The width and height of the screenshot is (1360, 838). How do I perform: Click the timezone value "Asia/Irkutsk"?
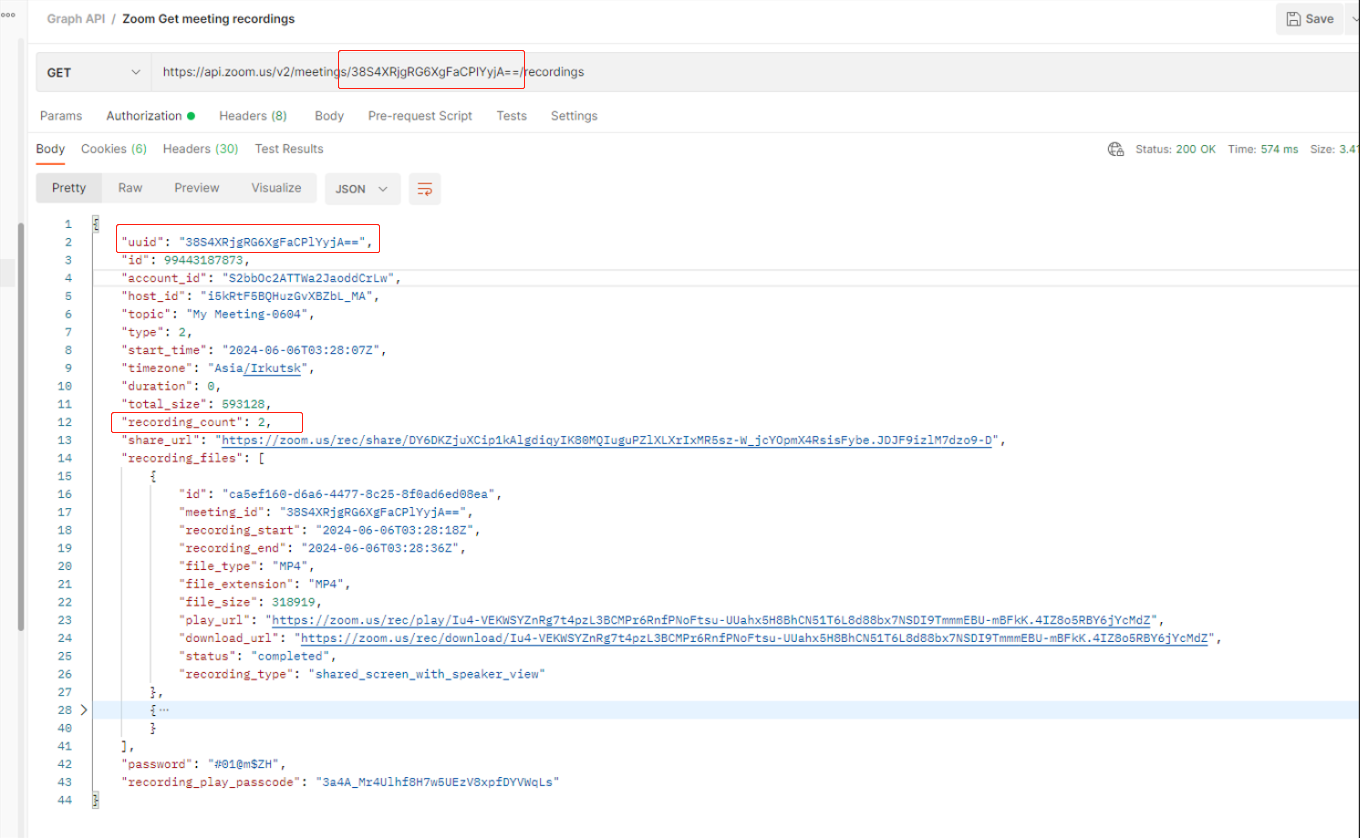(x=258, y=368)
